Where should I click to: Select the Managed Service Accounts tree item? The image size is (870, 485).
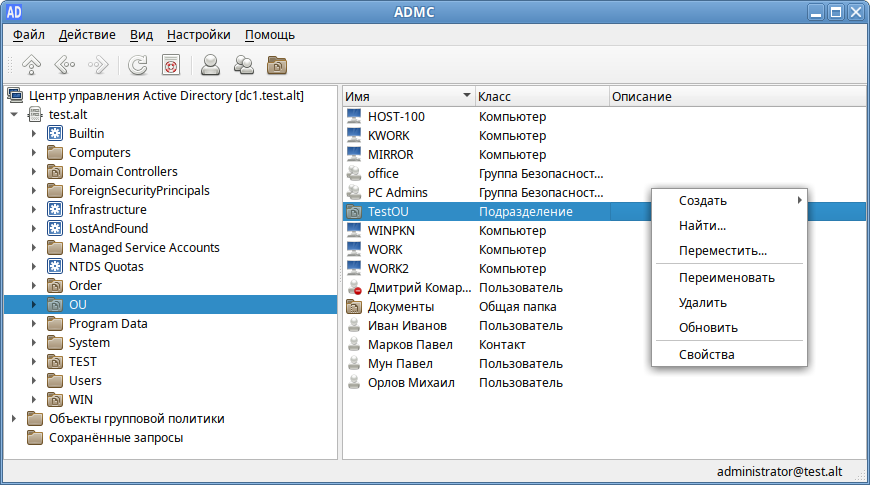pos(144,247)
